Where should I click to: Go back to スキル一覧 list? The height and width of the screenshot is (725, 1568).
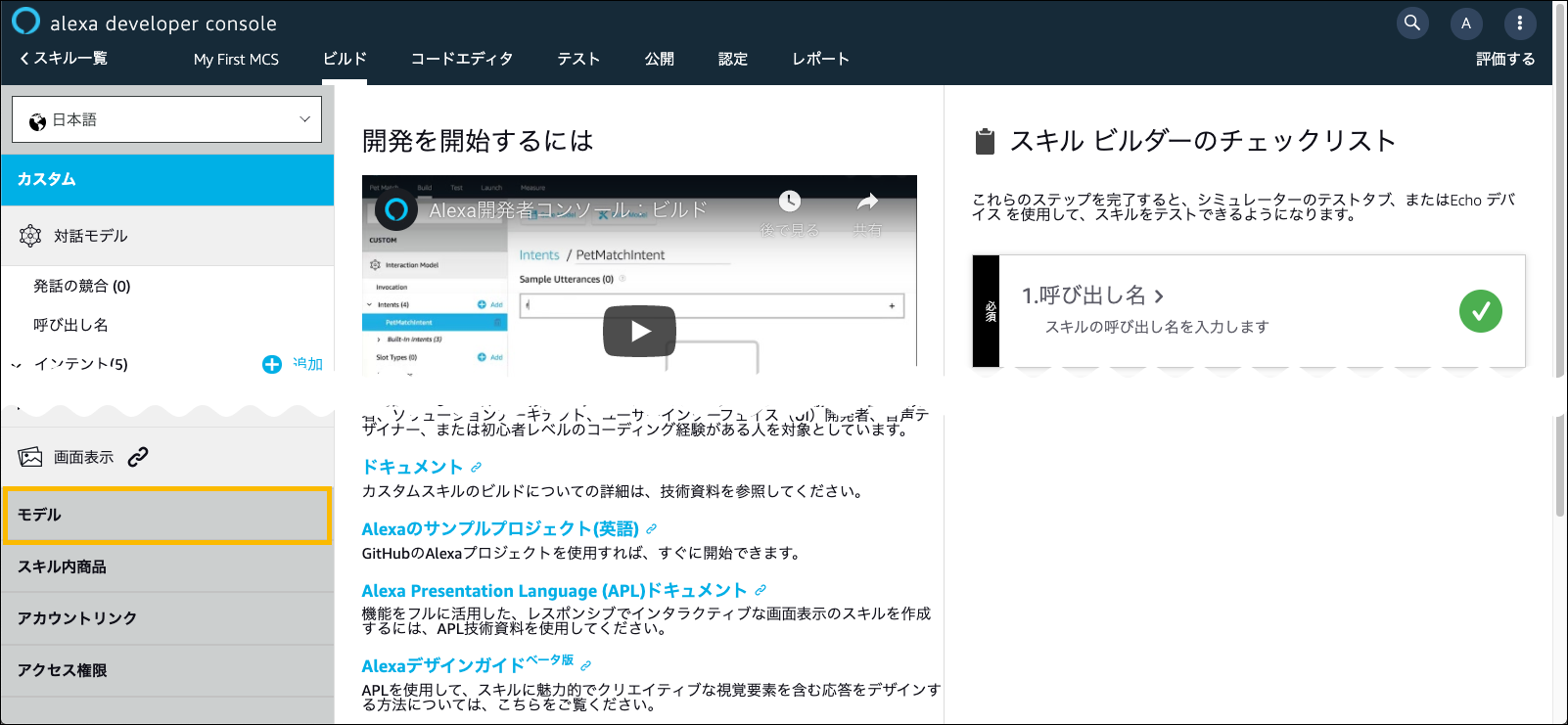click(x=63, y=59)
